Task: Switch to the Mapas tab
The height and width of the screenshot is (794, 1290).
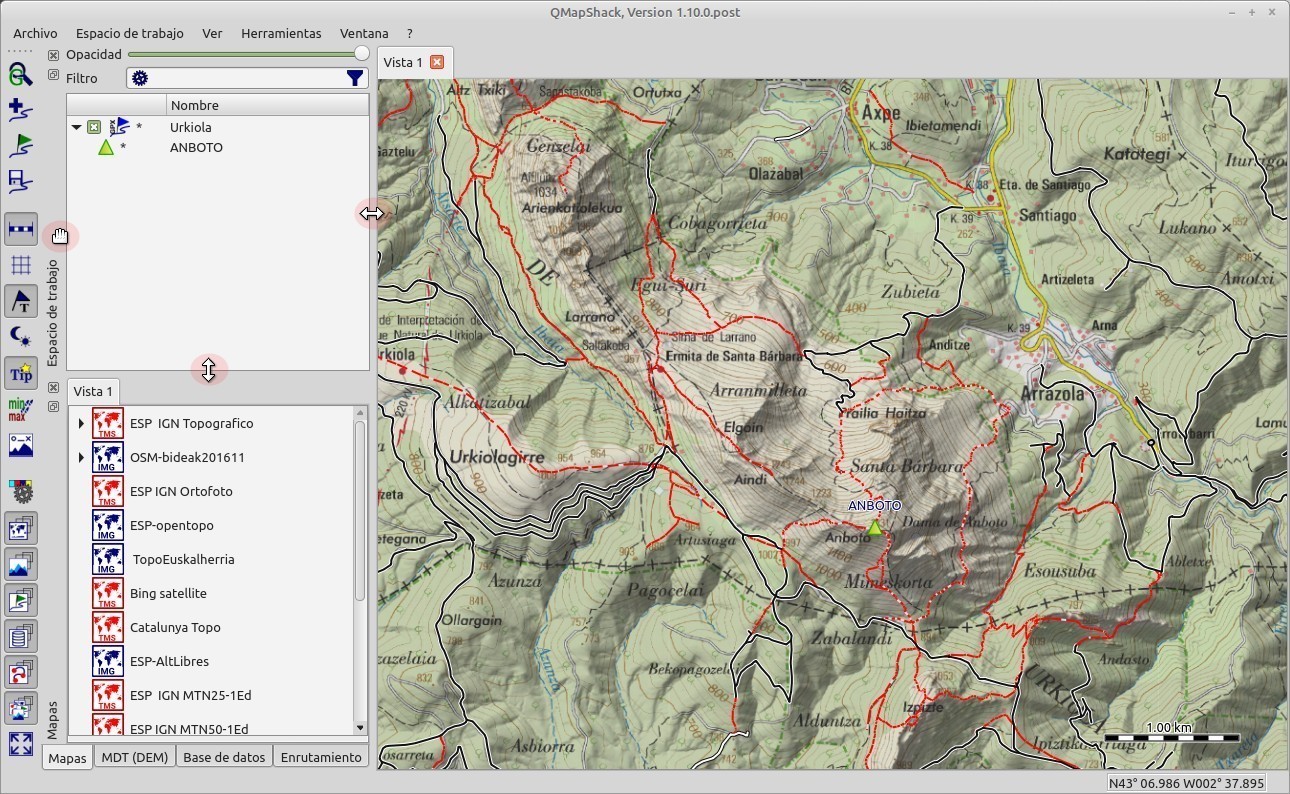Action: click(x=67, y=757)
